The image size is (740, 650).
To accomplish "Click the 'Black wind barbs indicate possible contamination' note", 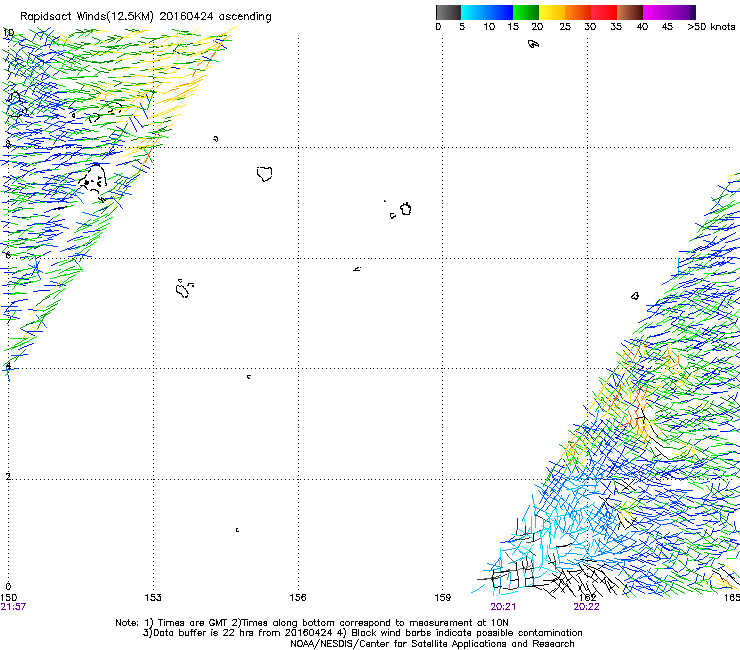I will (x=467, y=633).
